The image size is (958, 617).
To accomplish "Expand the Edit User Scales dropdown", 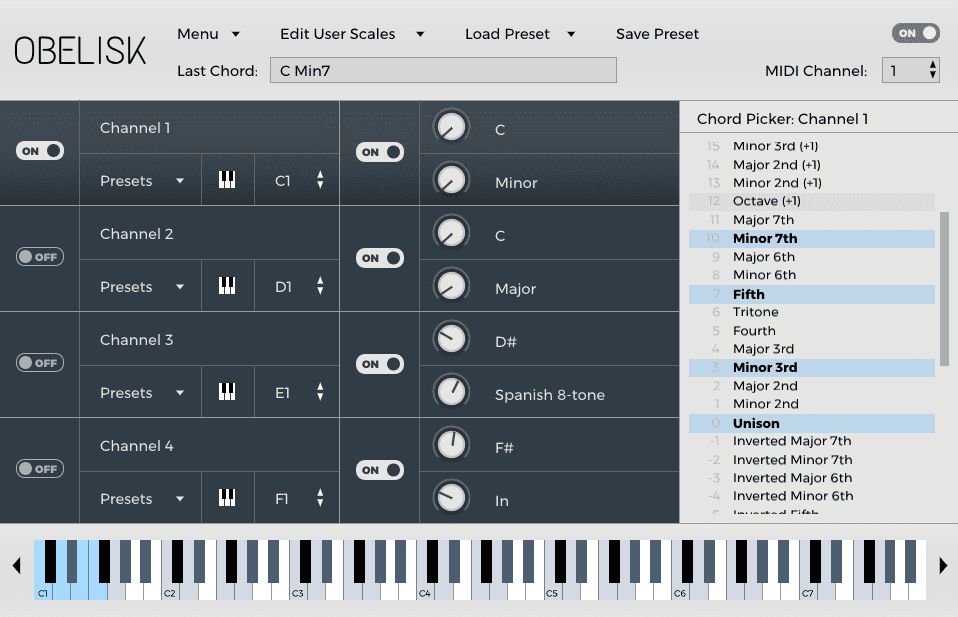I will click(x=352, y=34).
